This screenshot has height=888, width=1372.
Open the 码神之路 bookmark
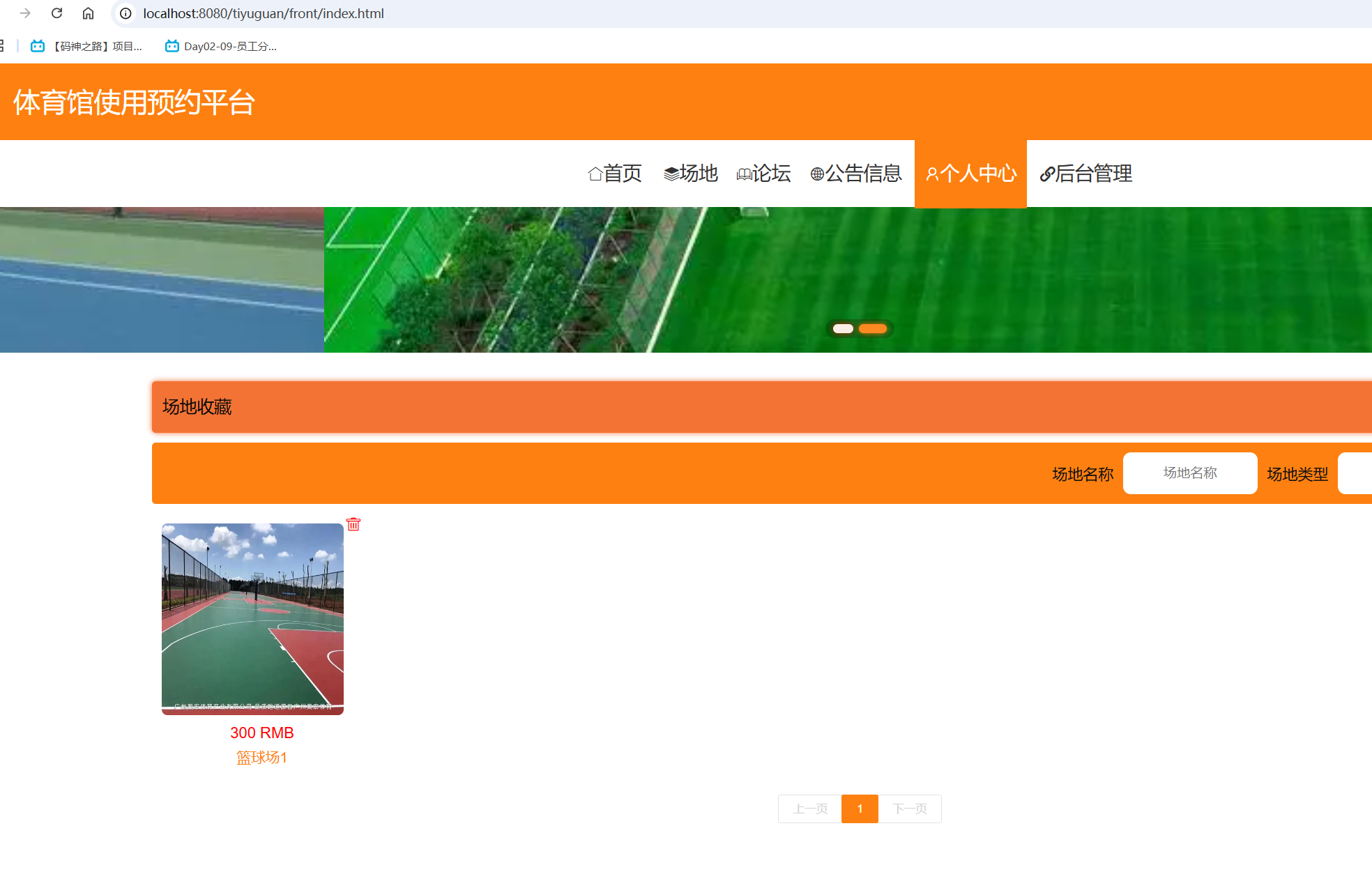[87, 46]
